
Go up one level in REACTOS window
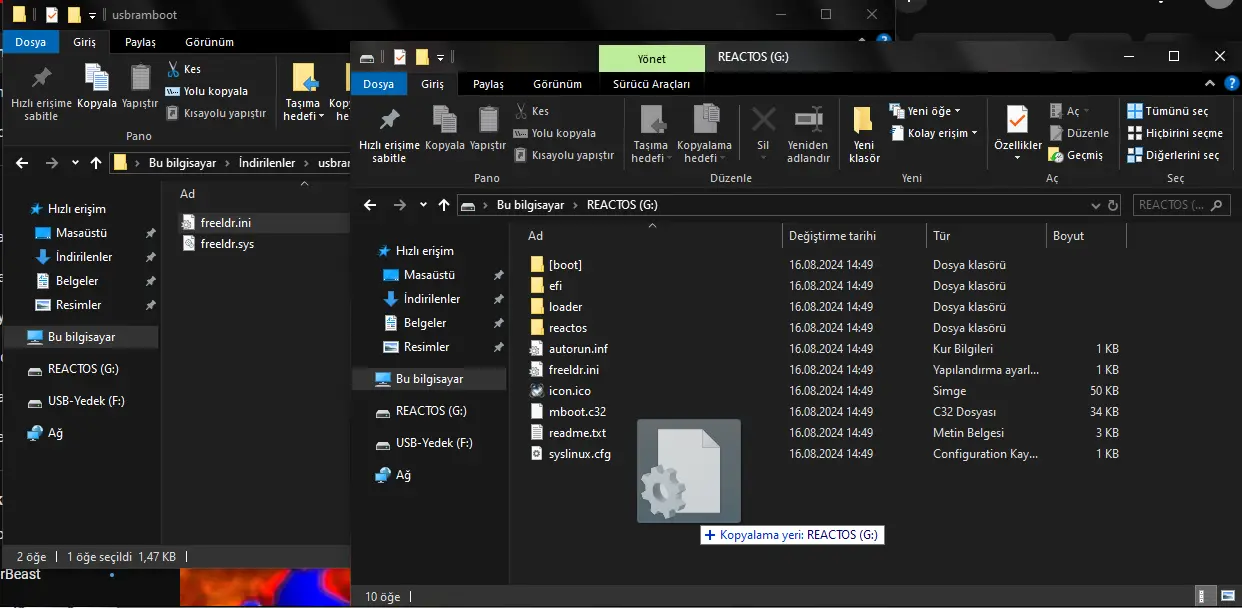[x=444, y=205]
